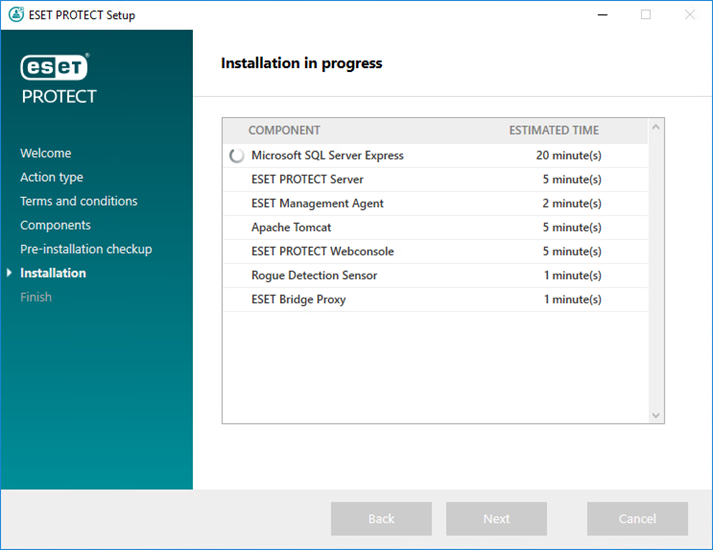Click the active step arrow beside Installation
The width and height of the screenshot is (713, 550).
click(10, 273)
